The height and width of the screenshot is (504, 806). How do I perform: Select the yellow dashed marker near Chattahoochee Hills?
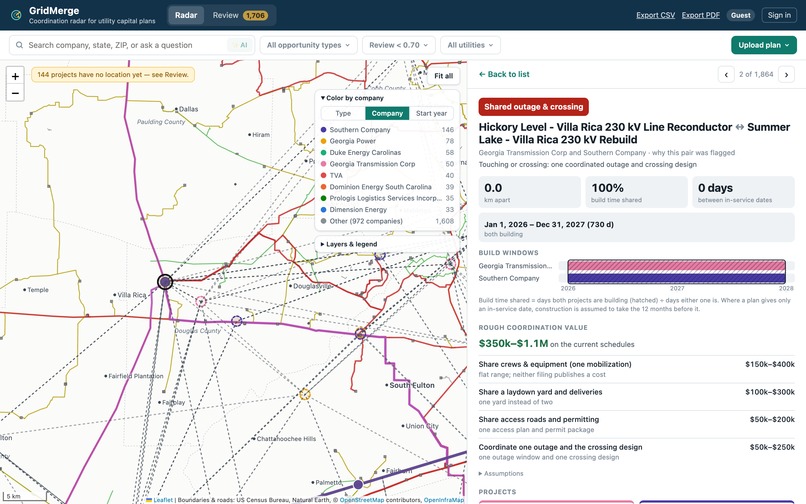coord(305,394)
